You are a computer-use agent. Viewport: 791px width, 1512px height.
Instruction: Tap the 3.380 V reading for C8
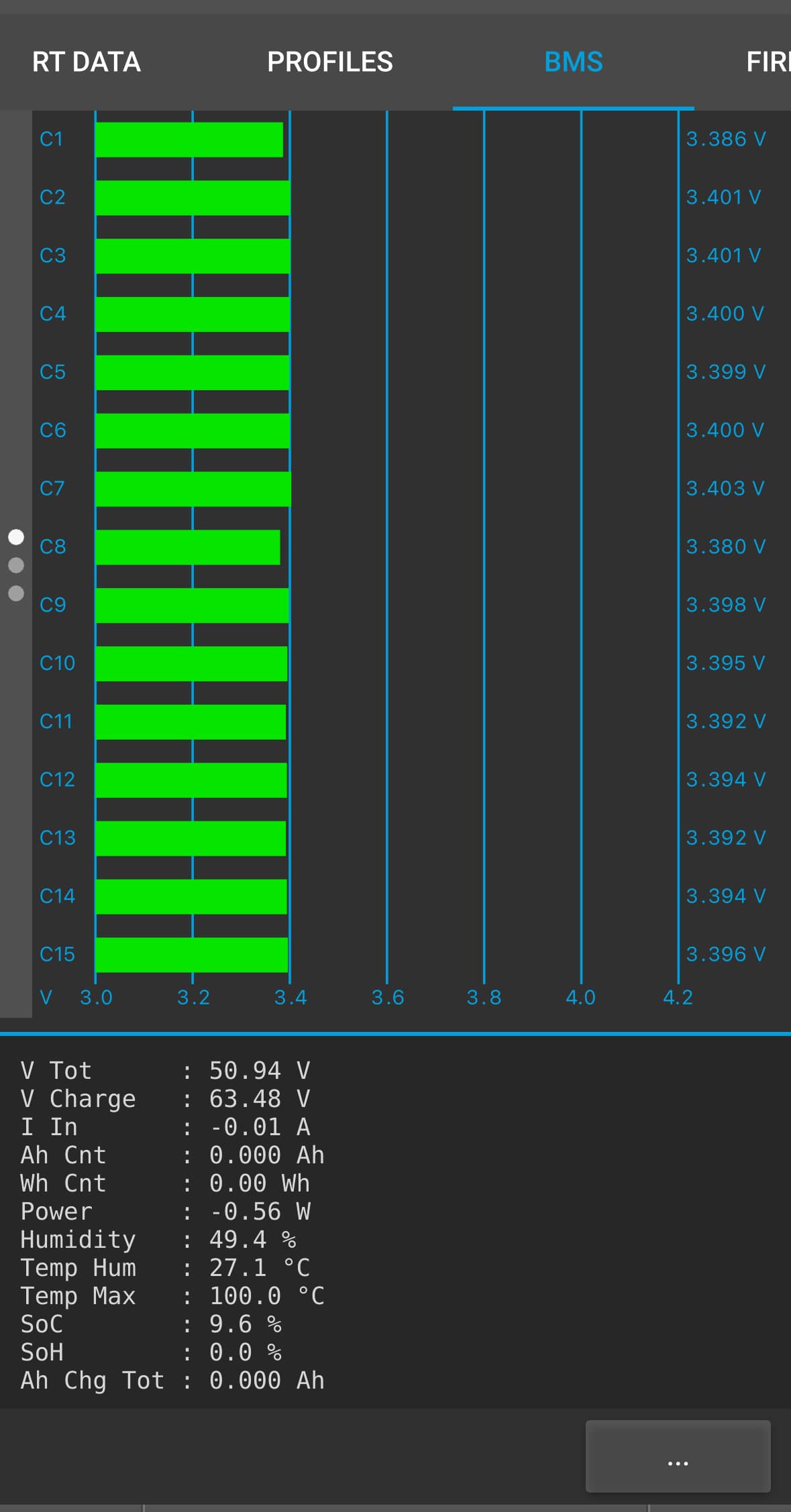click(725, 546)
